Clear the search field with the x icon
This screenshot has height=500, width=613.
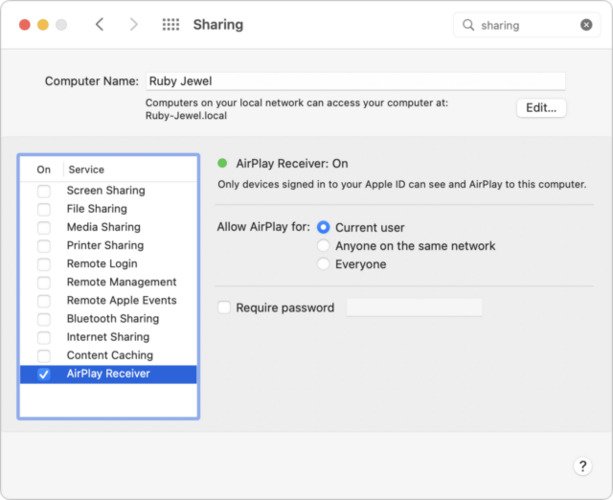pyautogui.click(x=586, y=25)
